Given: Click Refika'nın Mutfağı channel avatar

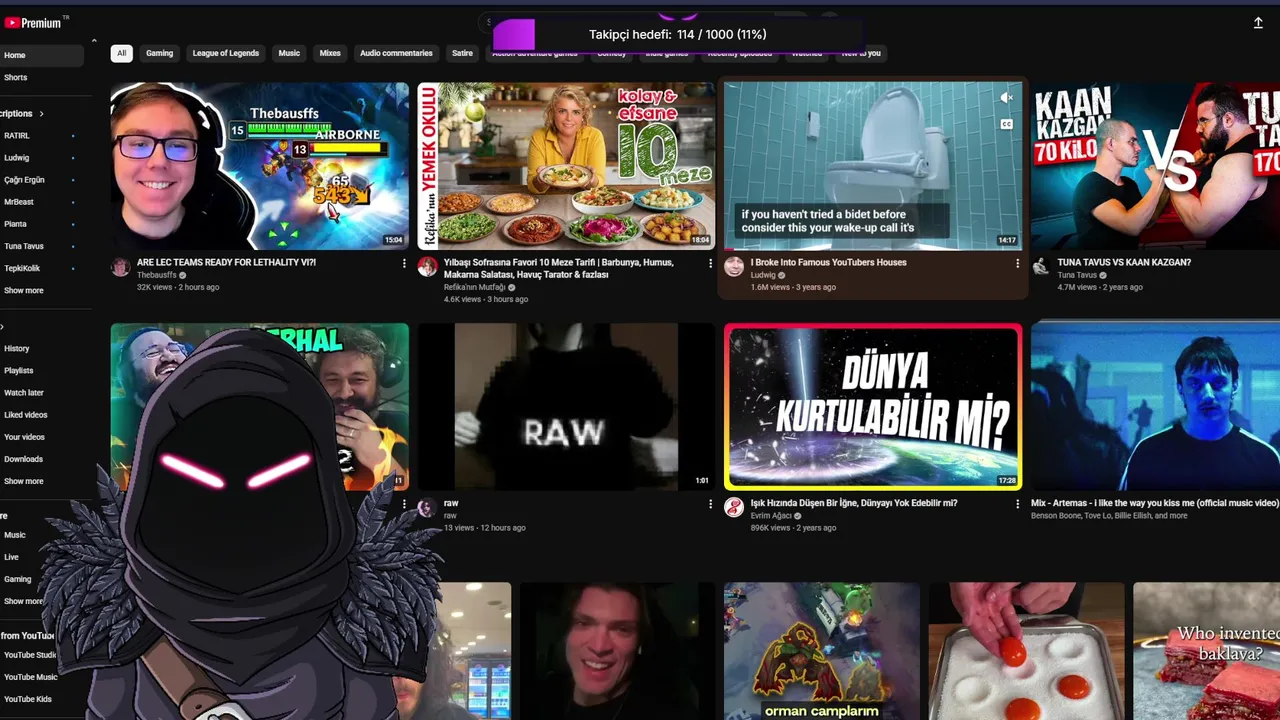Looking at the screenshot, I should [427, 267].
